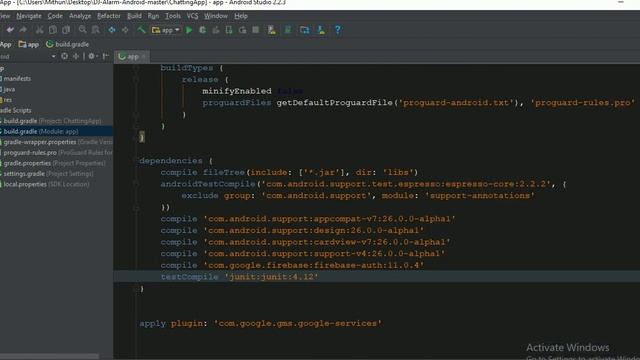Click the 'junit:junit:4.12' string
The width and height of the screenshot is (640, 360).
pyautogui.click(x=271, y=277)
